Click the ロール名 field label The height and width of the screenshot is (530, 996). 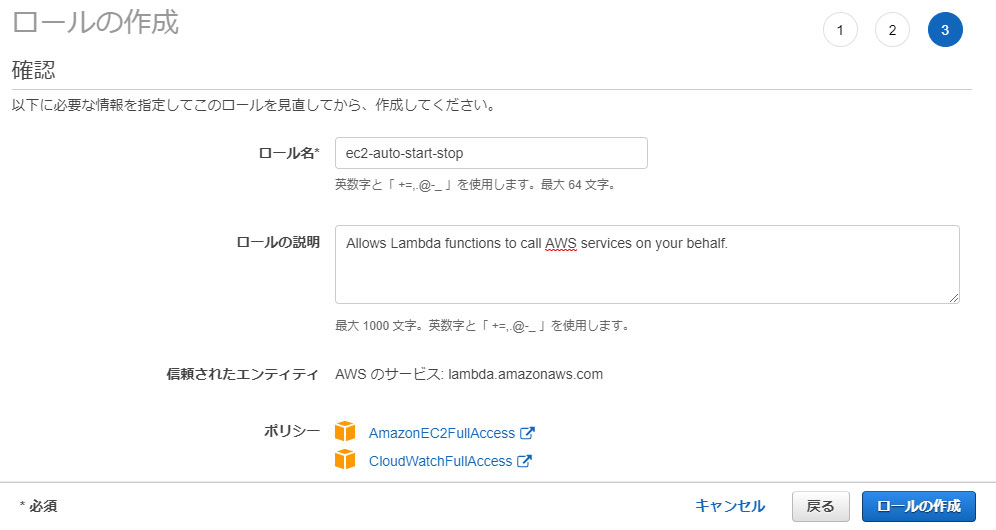288,153
